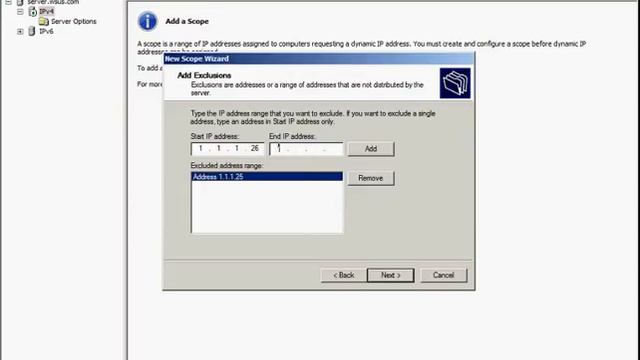Click the Add a Scope heading

[187, 21]
